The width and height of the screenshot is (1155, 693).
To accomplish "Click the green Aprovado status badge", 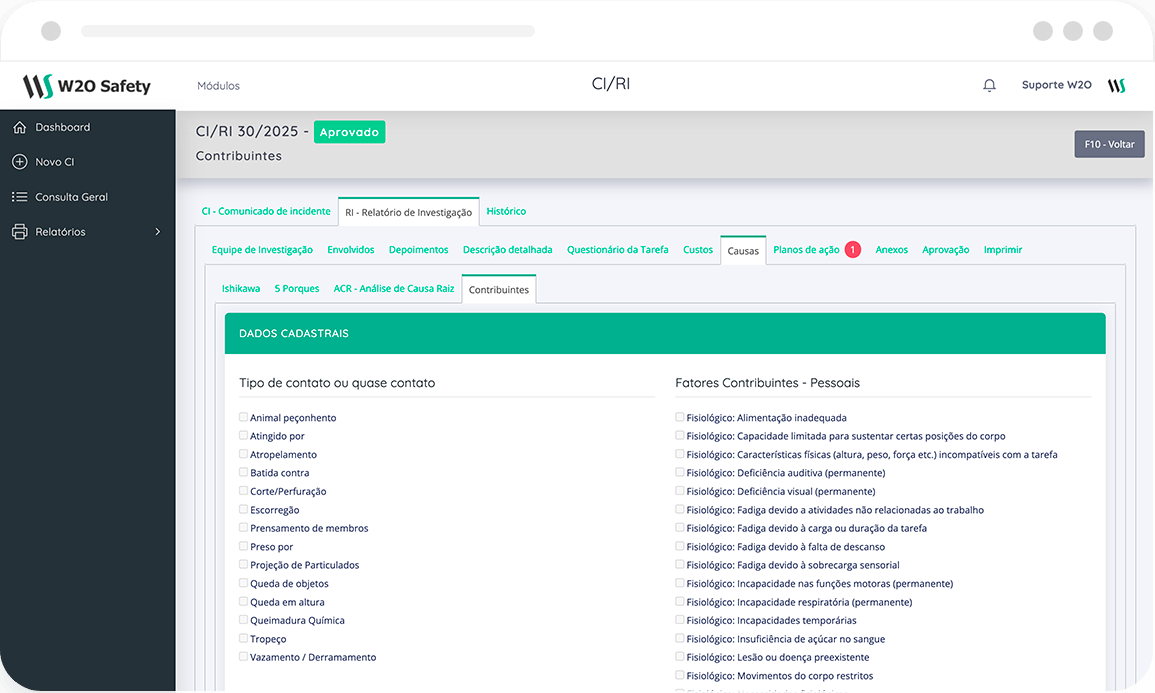I will click(x=349, y=132).
